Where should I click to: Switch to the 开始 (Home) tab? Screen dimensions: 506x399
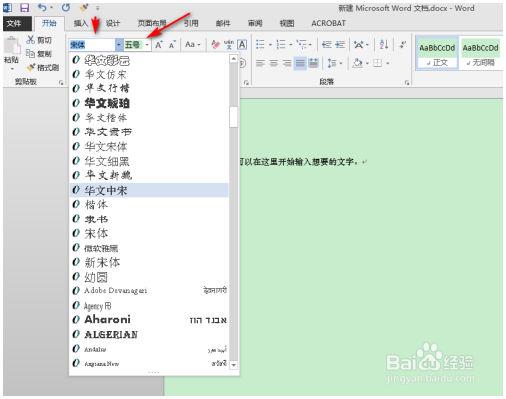coord(49,23)
